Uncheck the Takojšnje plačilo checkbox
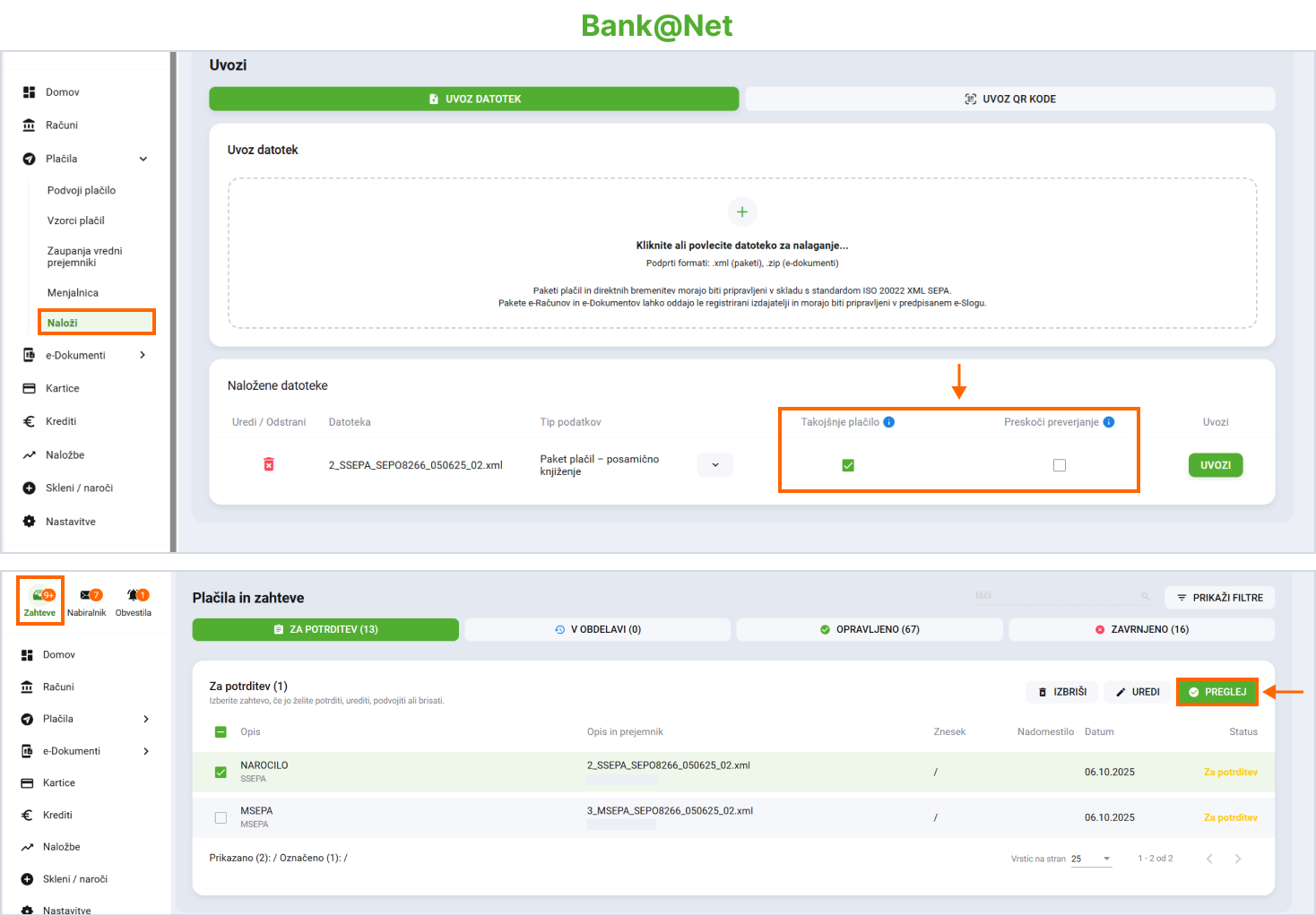1316x916 pixels. coord(848,465)
